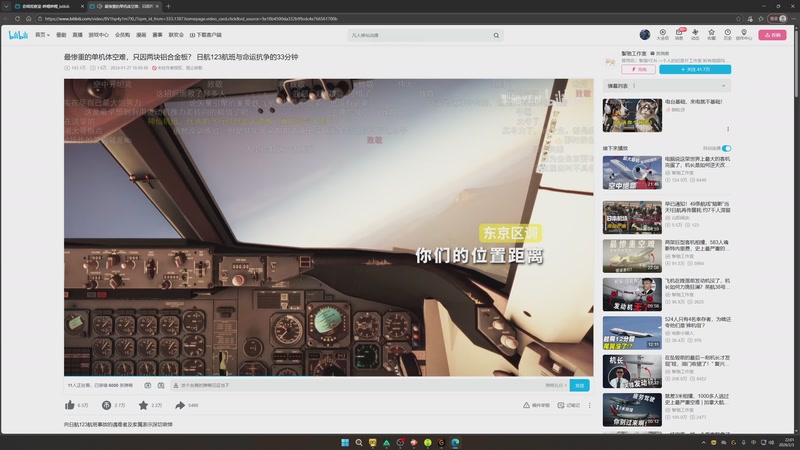Click the video player frame
This screenshot has width=800, height=450.
[x=329, y=228]
